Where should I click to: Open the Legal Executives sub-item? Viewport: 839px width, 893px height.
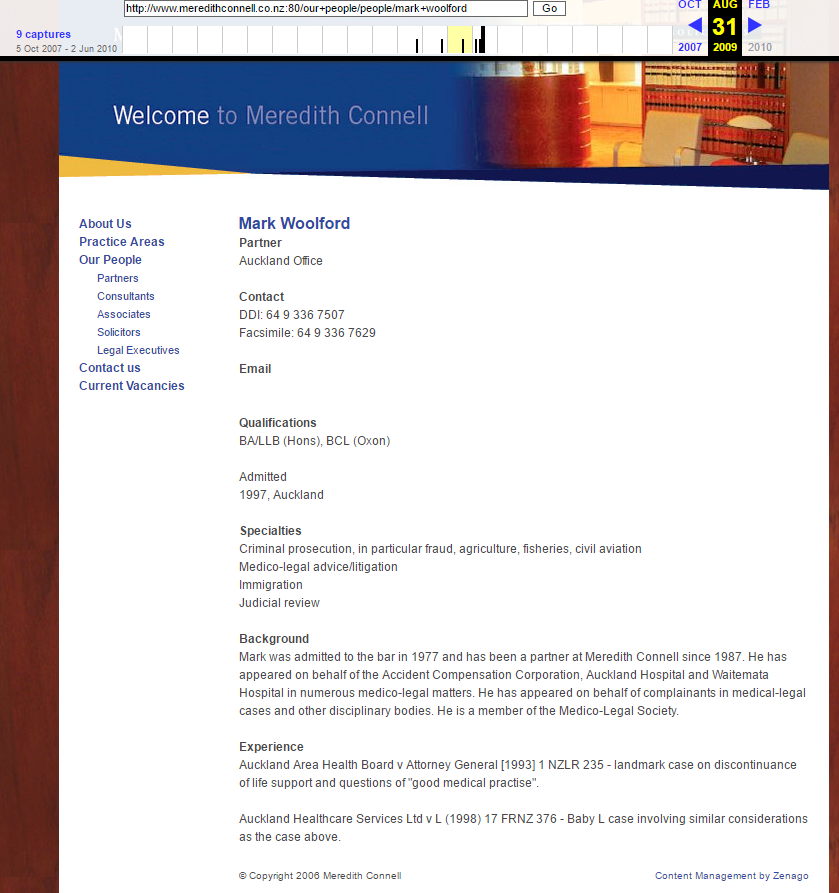(138, 350)
